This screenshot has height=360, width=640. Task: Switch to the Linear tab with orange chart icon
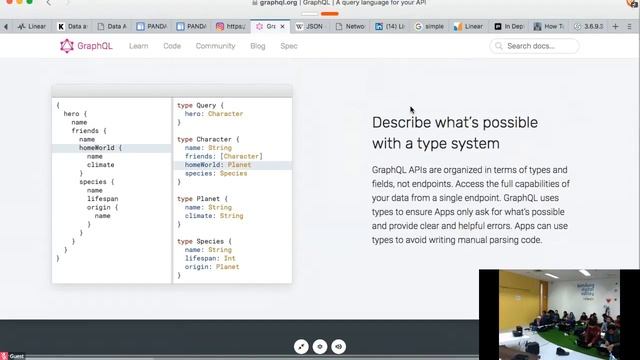pyautogui.click(x=469, y=27)
